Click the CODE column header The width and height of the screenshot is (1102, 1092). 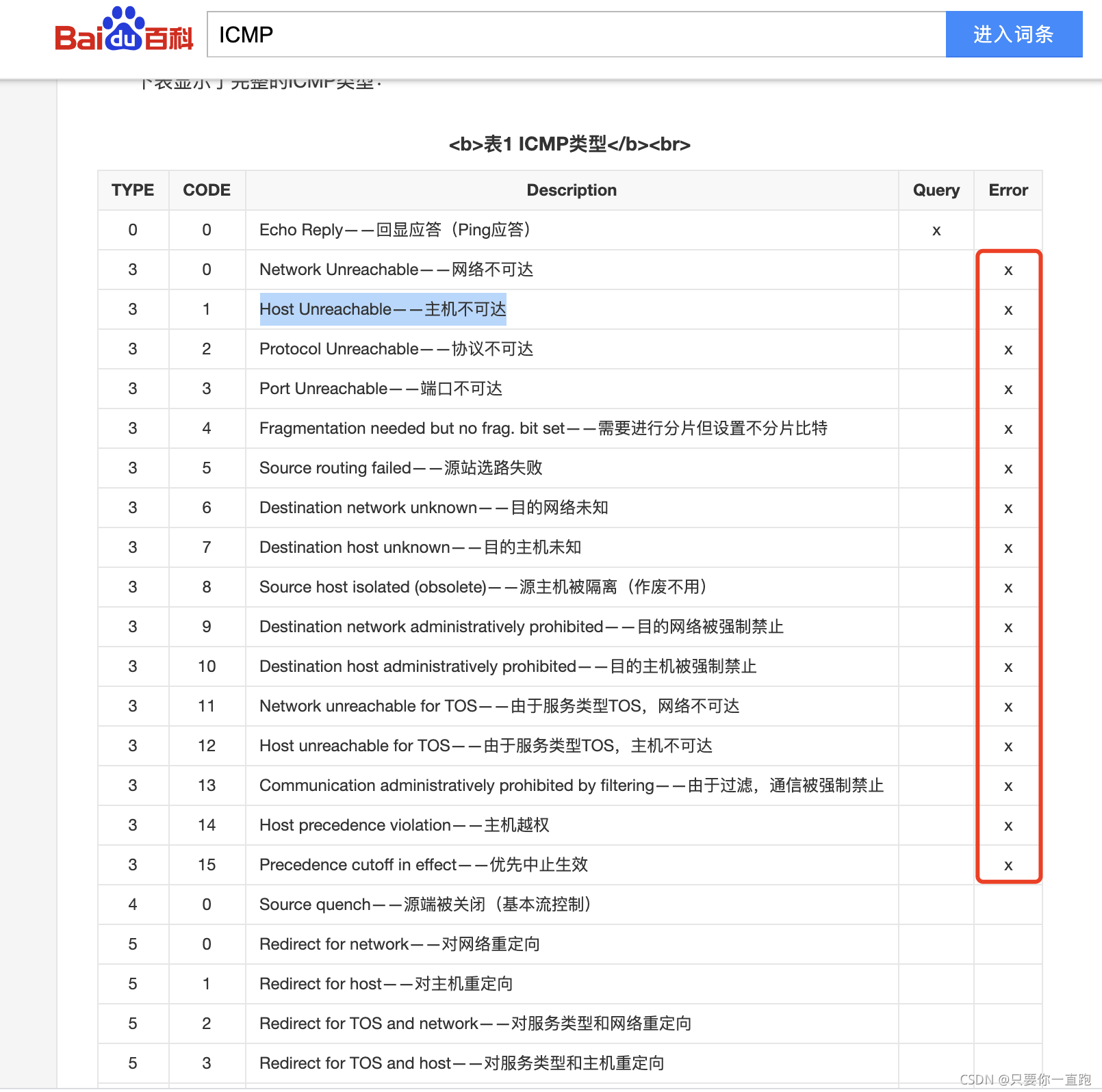(x=207, y=190)
